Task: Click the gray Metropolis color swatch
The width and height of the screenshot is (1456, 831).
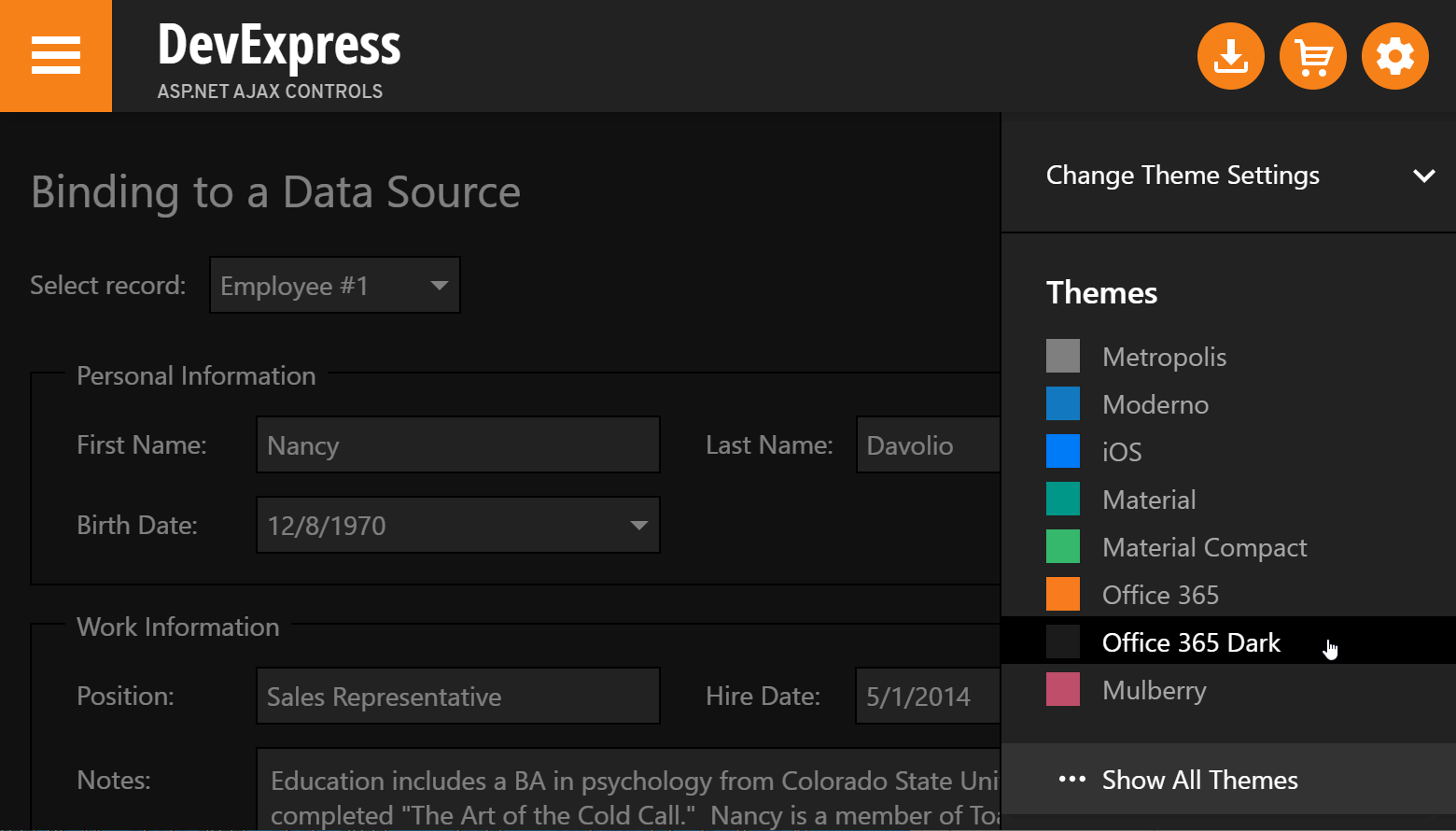Action: [1063, 356]
